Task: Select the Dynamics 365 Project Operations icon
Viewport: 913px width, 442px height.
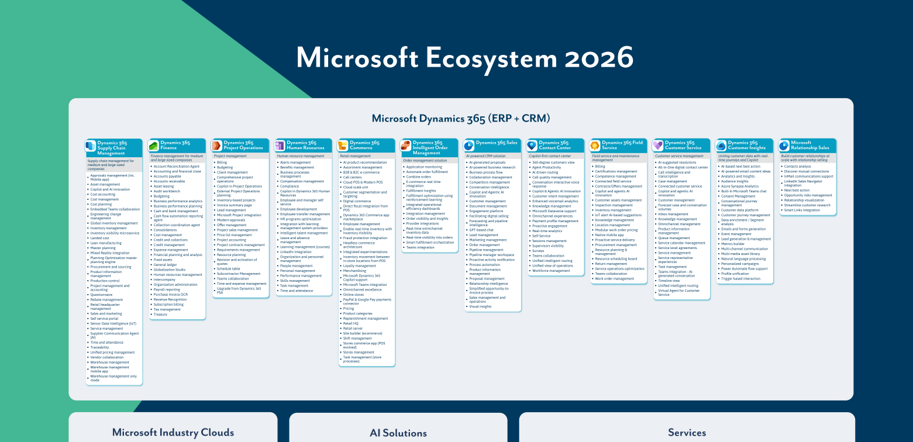Action: tap(217, 146)
